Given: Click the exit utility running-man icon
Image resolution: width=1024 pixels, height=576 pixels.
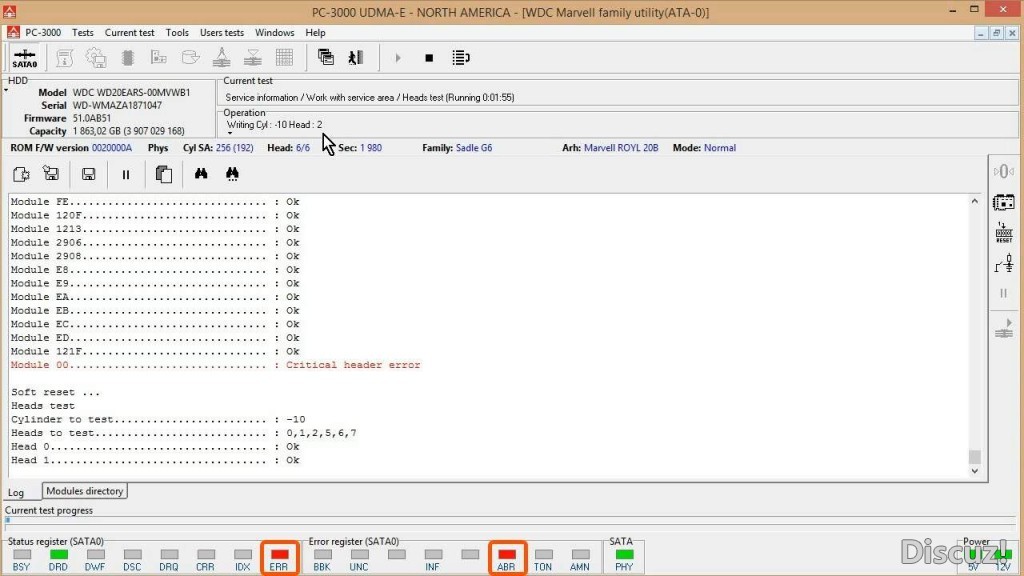Looking at the screenshot, I should (356, 57).
